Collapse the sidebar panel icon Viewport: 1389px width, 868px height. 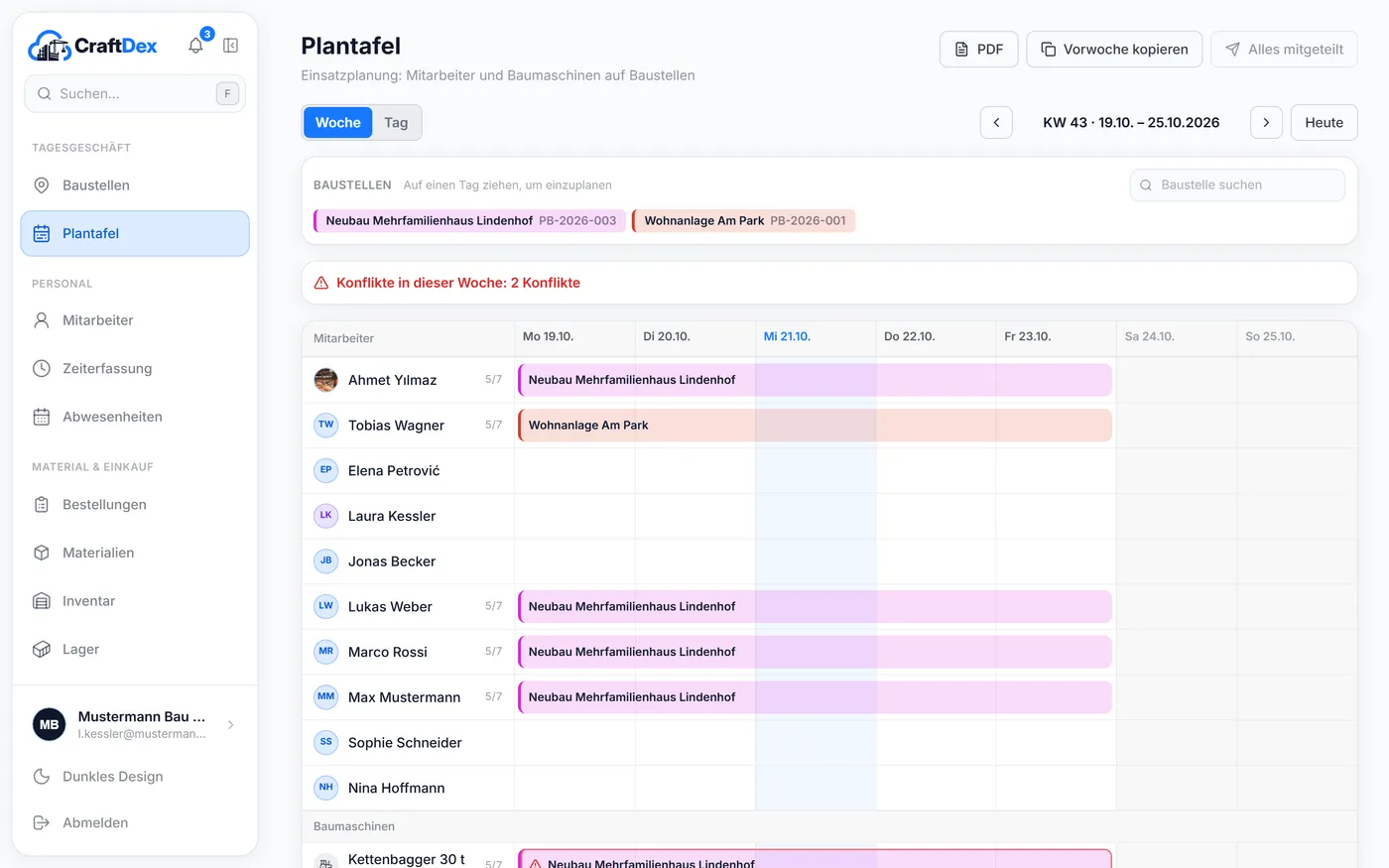(x=231, y=46)
